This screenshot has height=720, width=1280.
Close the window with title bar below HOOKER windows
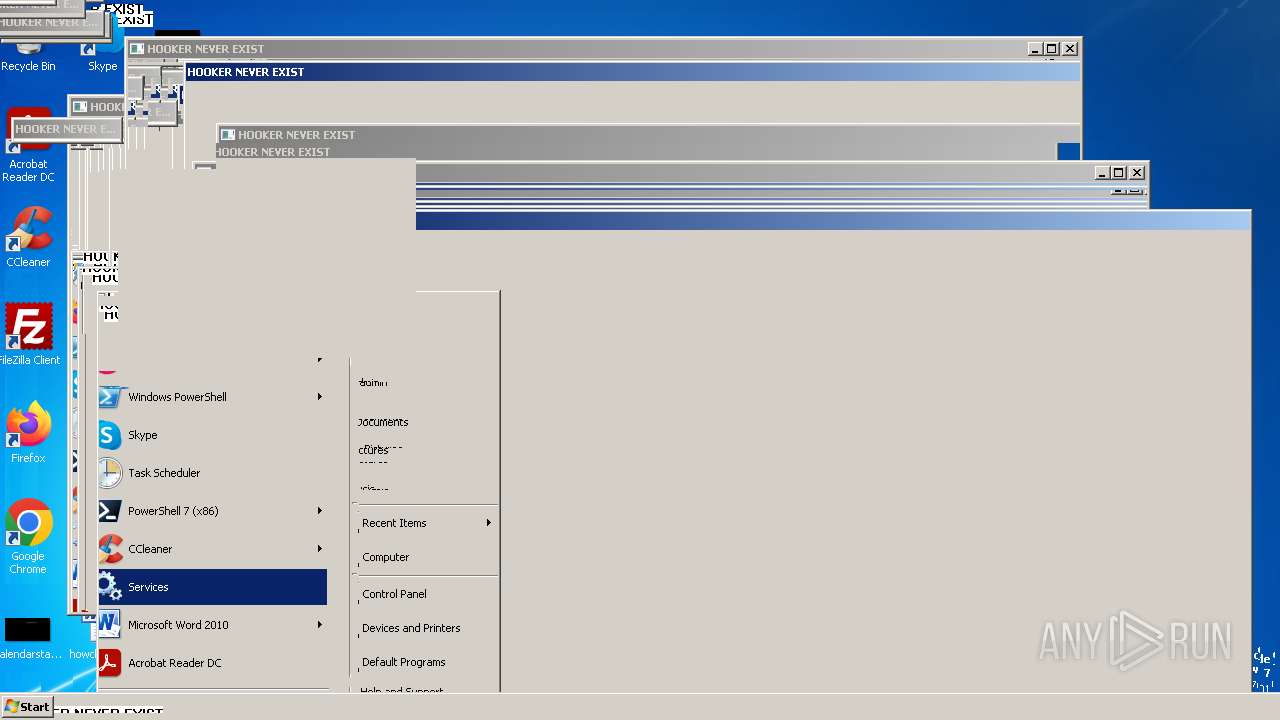1136,173
